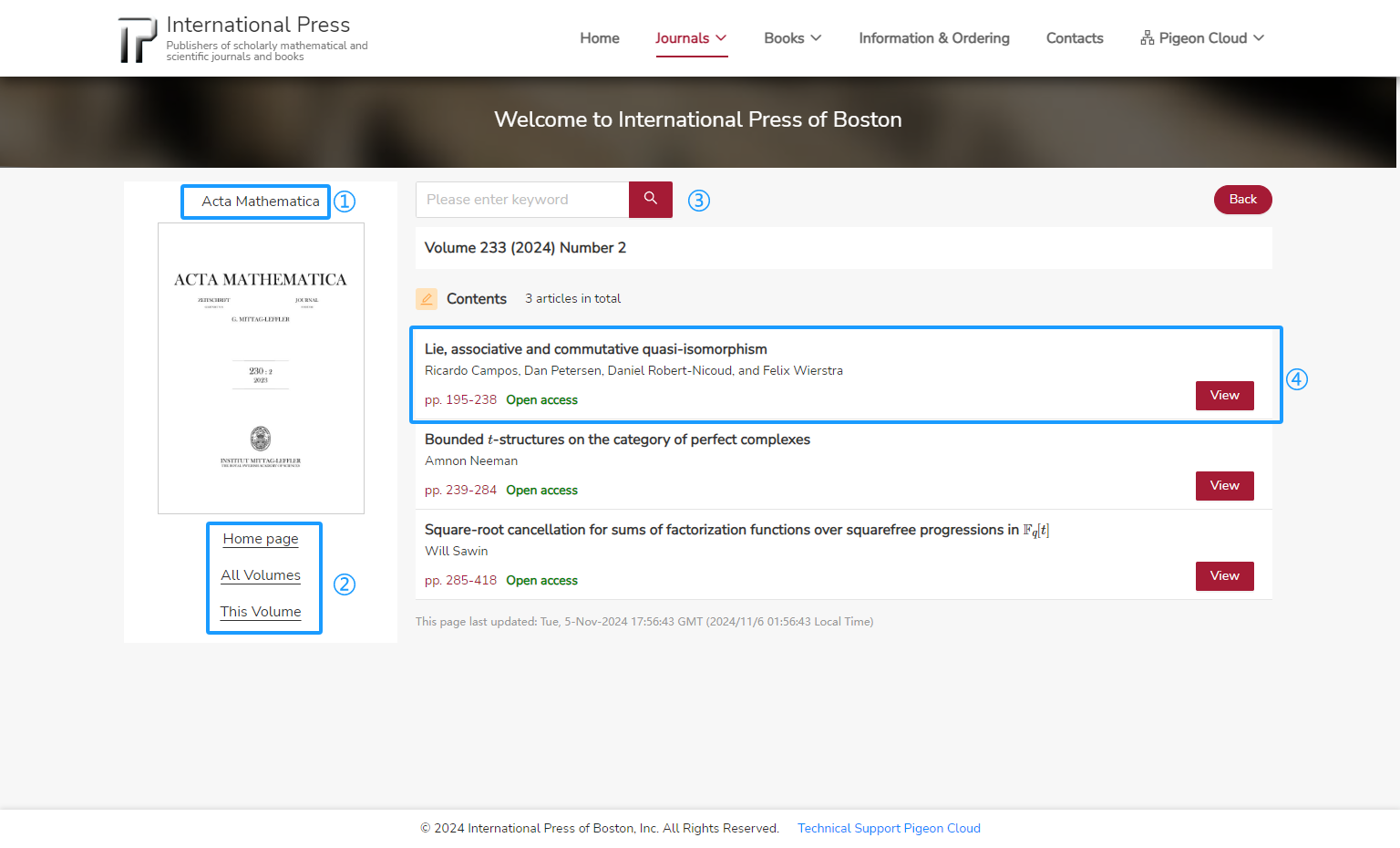This screenshot has height=848, width=1400.
Task: Click the Pigeon Cloud network icon
Action: (1148, 38)
